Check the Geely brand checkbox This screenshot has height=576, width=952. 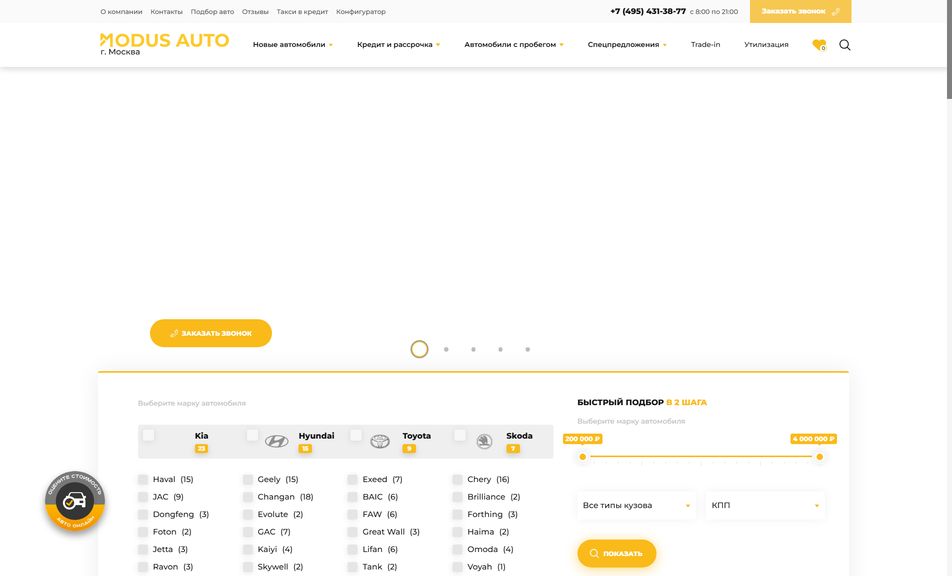[x=248, y=479]
